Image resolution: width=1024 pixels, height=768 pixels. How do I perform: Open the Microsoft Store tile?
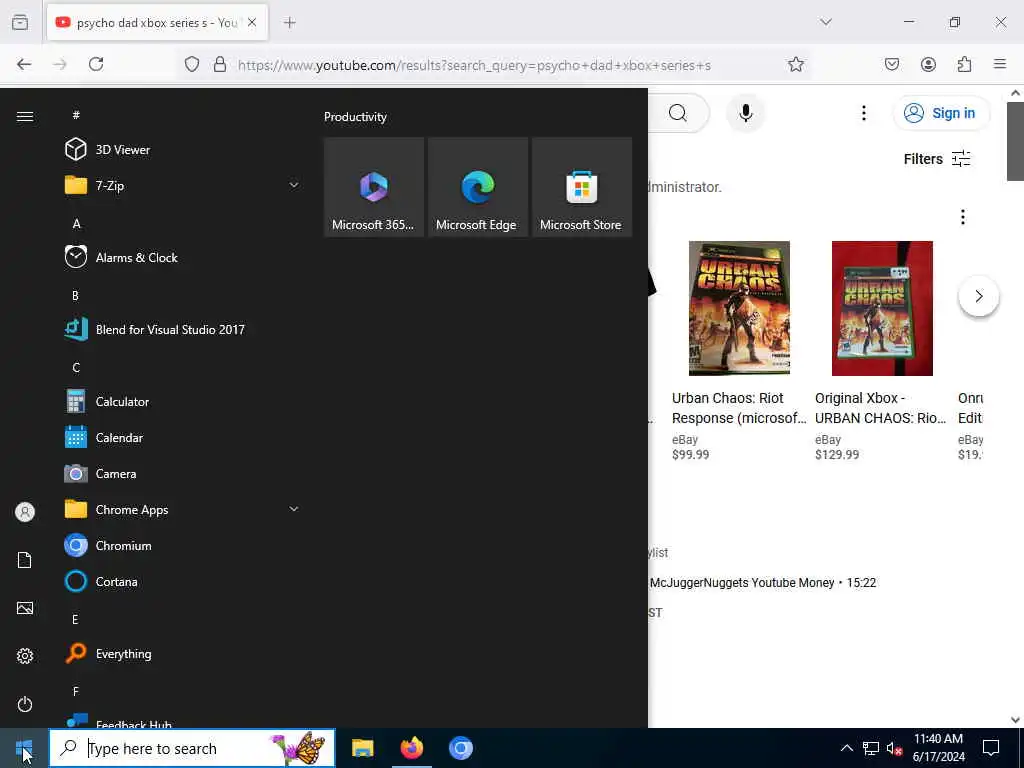[582, 187]
